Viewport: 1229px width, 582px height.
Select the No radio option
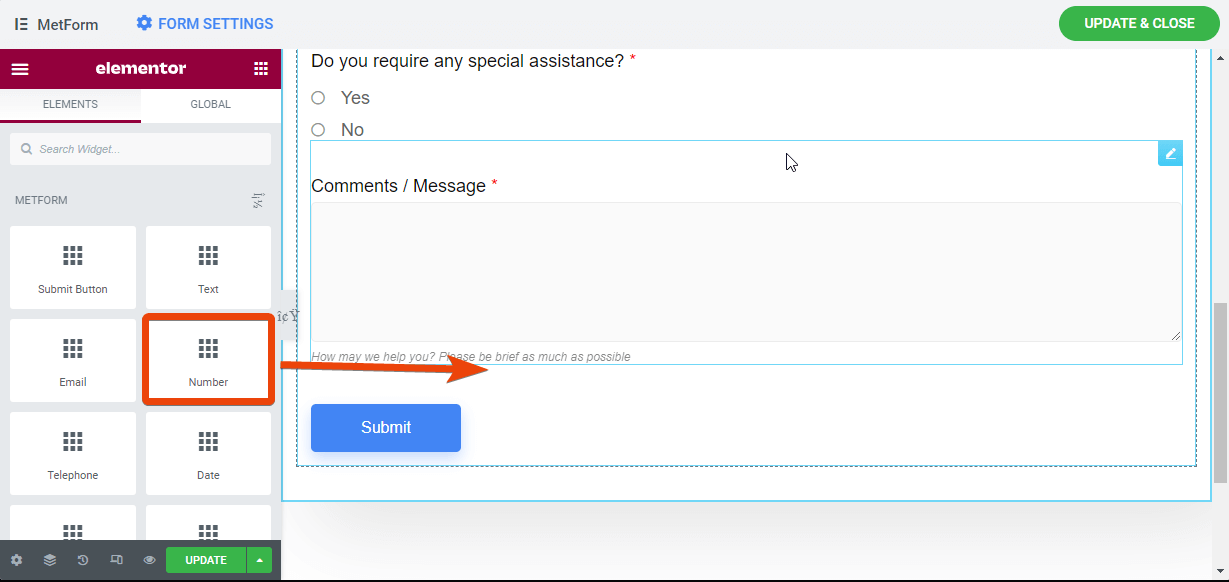click(x=318, y=130)
